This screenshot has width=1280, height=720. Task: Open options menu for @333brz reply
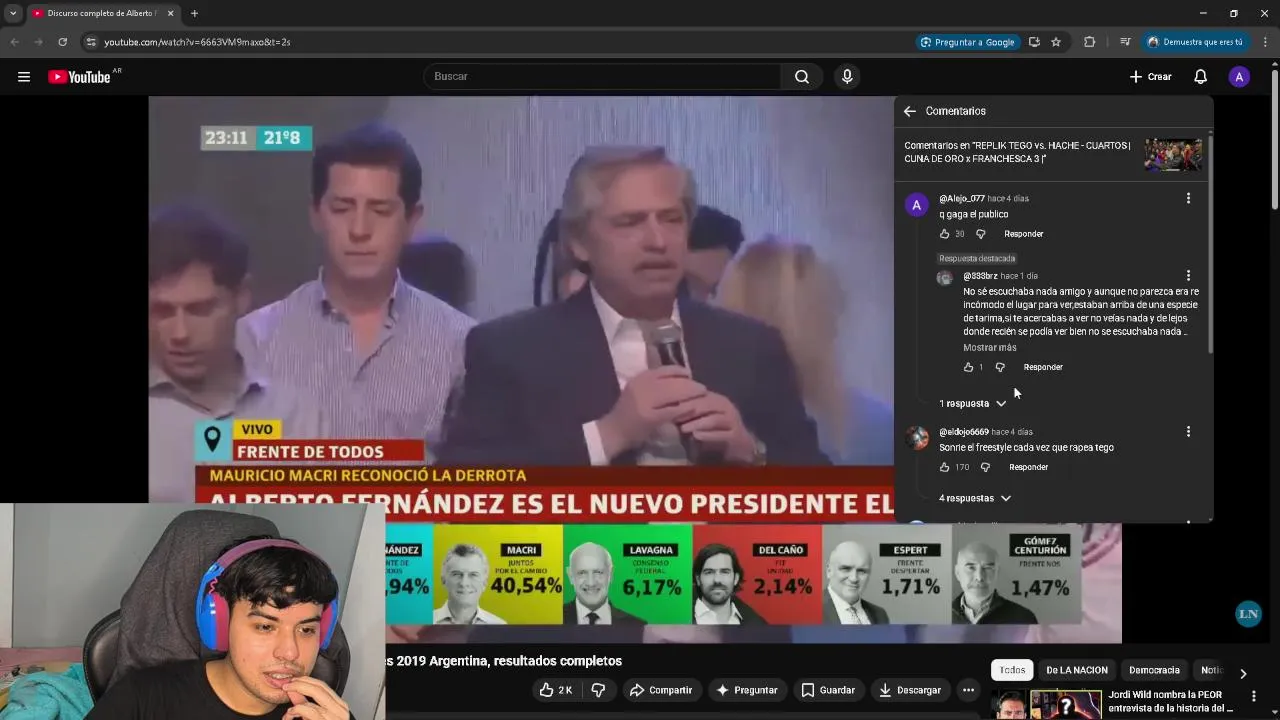coord(1188,275)
